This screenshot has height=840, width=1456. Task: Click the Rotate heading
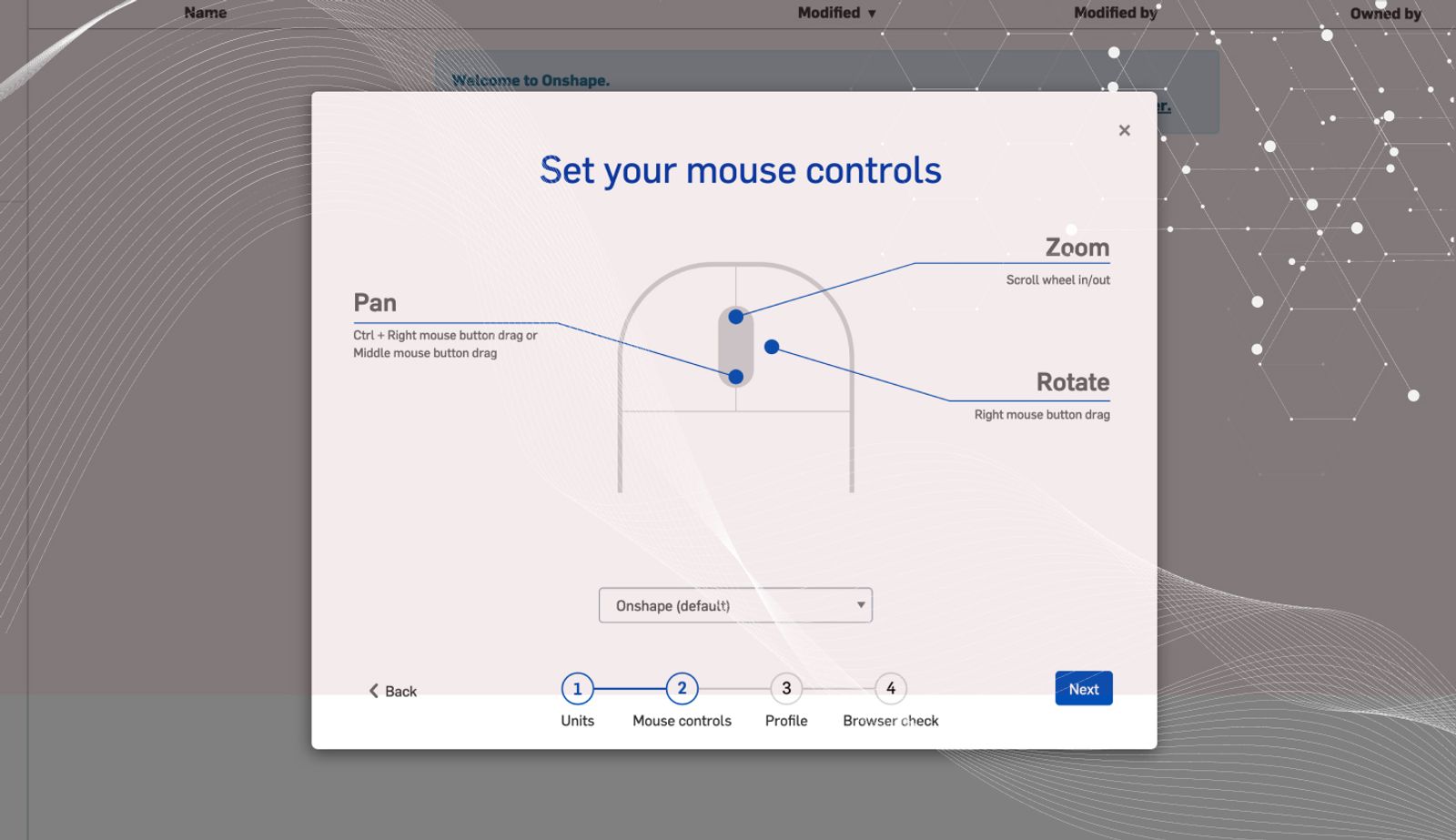[x=1072, y=382]
